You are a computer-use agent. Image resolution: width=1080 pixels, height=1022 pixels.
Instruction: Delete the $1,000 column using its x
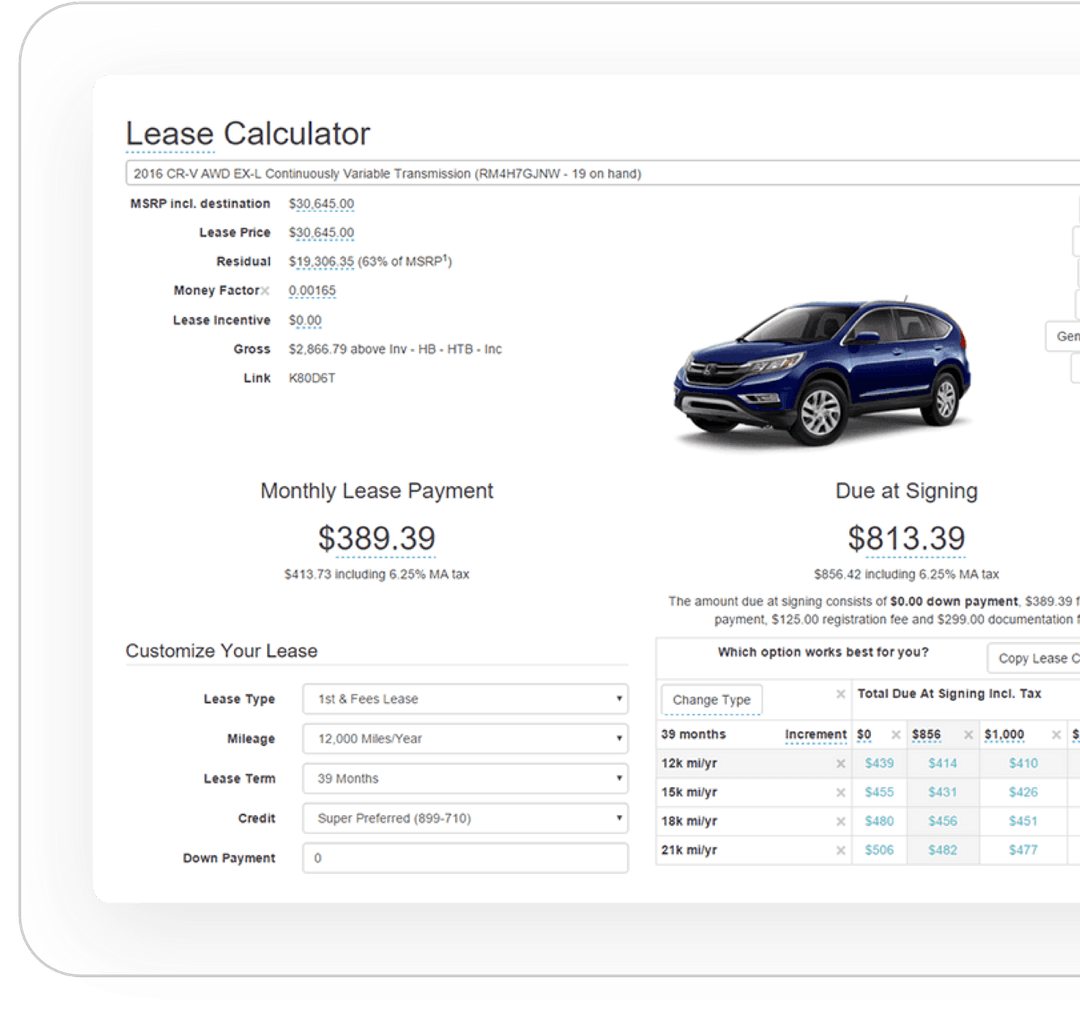tap(1056, 735)
